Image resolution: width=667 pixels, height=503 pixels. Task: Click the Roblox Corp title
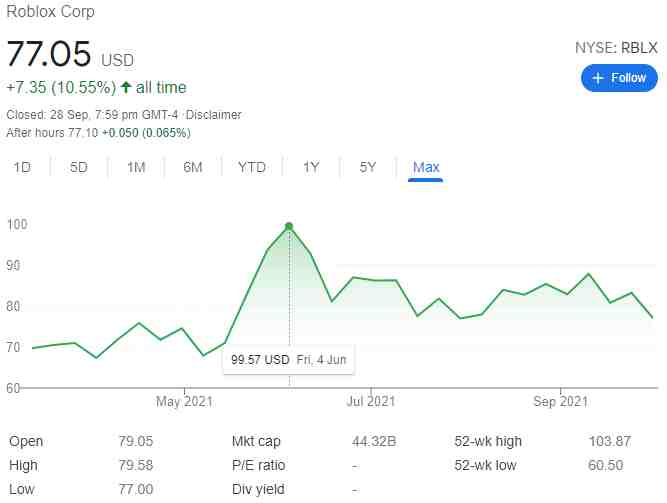tap(51, 11)
